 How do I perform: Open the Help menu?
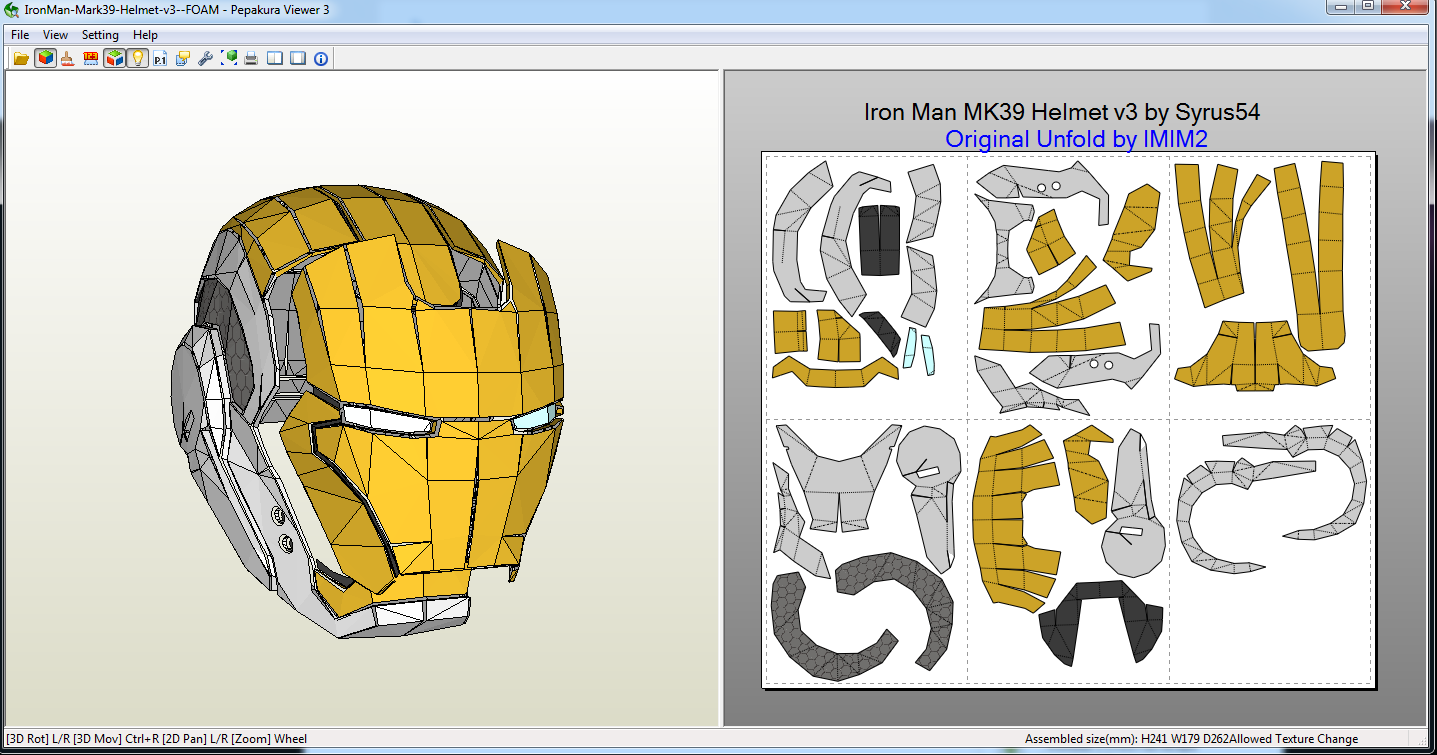tap(145, 35)
